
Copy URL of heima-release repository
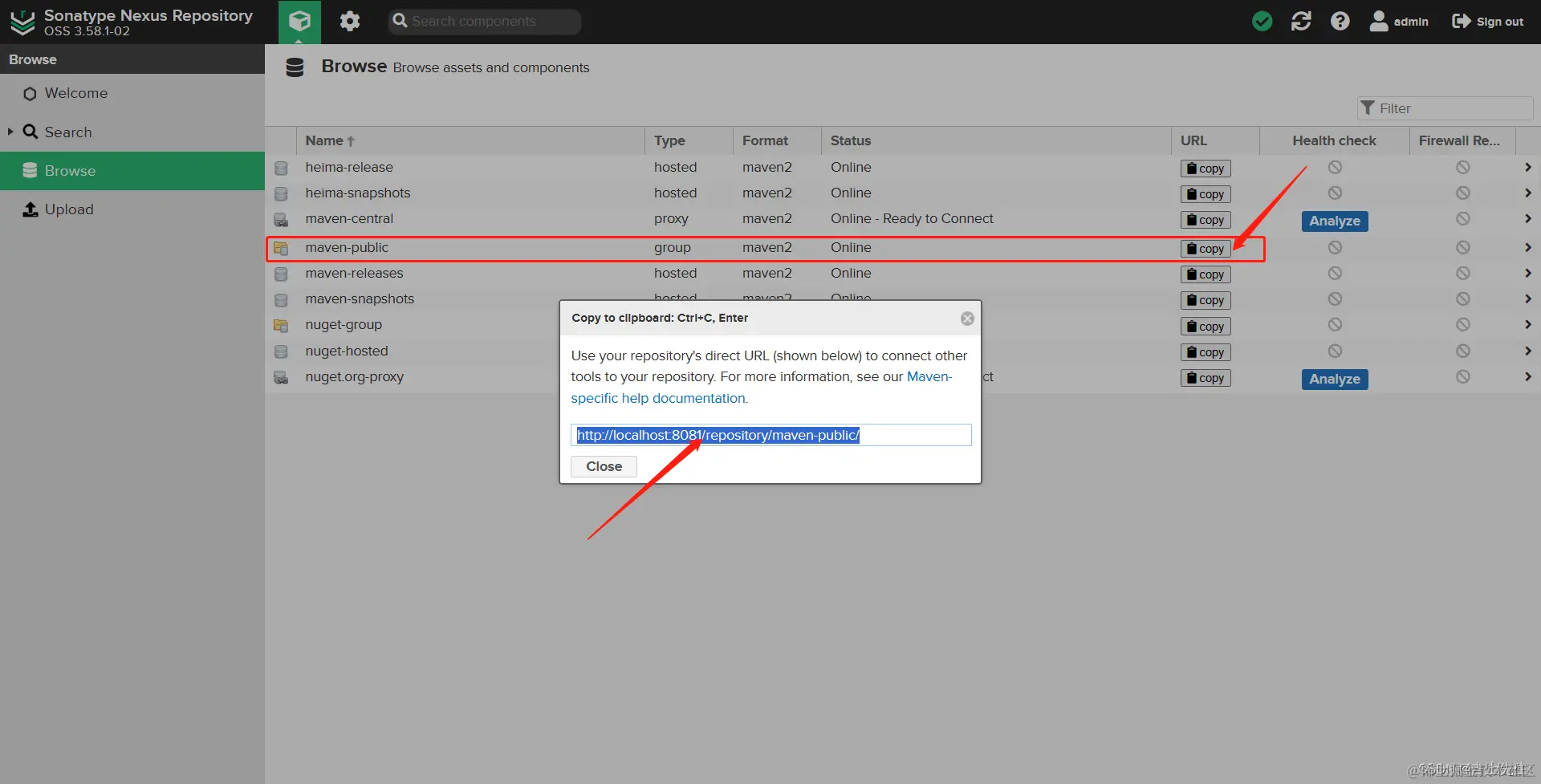click(1206, 169)
